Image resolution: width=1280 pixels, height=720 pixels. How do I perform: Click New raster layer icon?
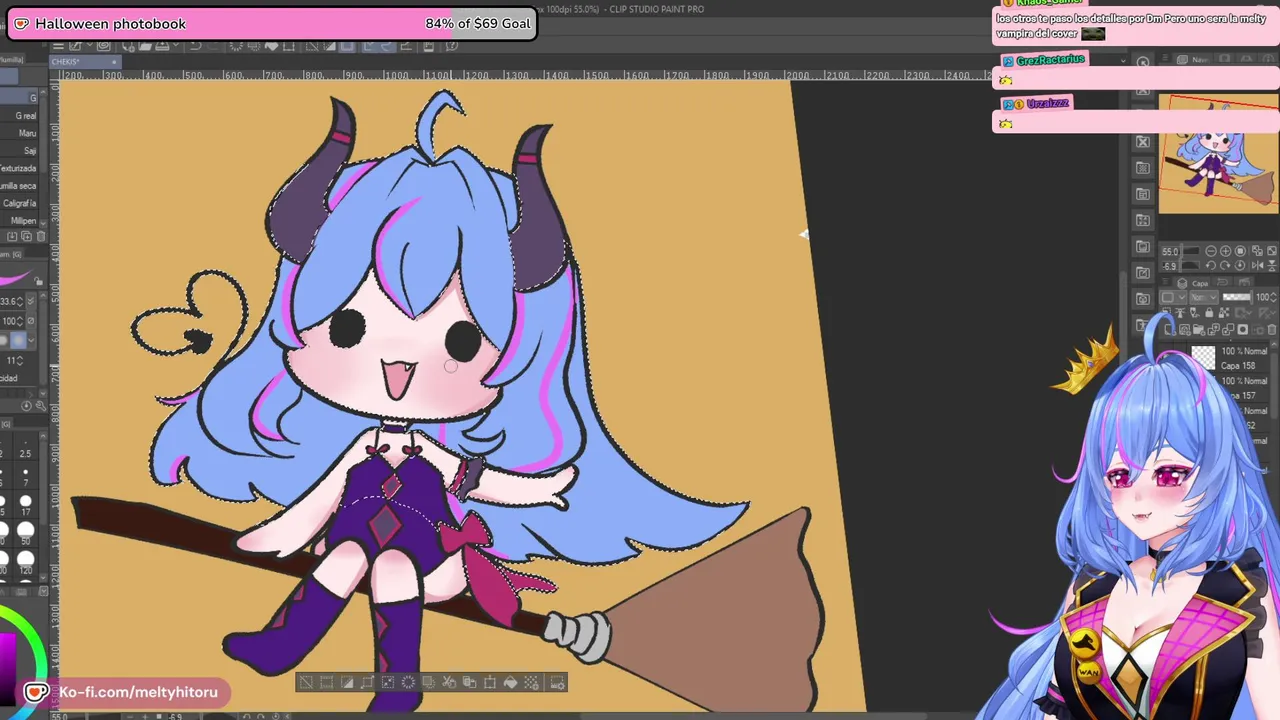point(1170,330)
